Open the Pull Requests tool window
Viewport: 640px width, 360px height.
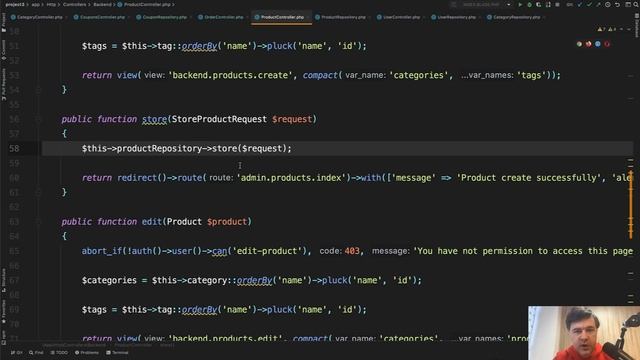tap(4, 84)
